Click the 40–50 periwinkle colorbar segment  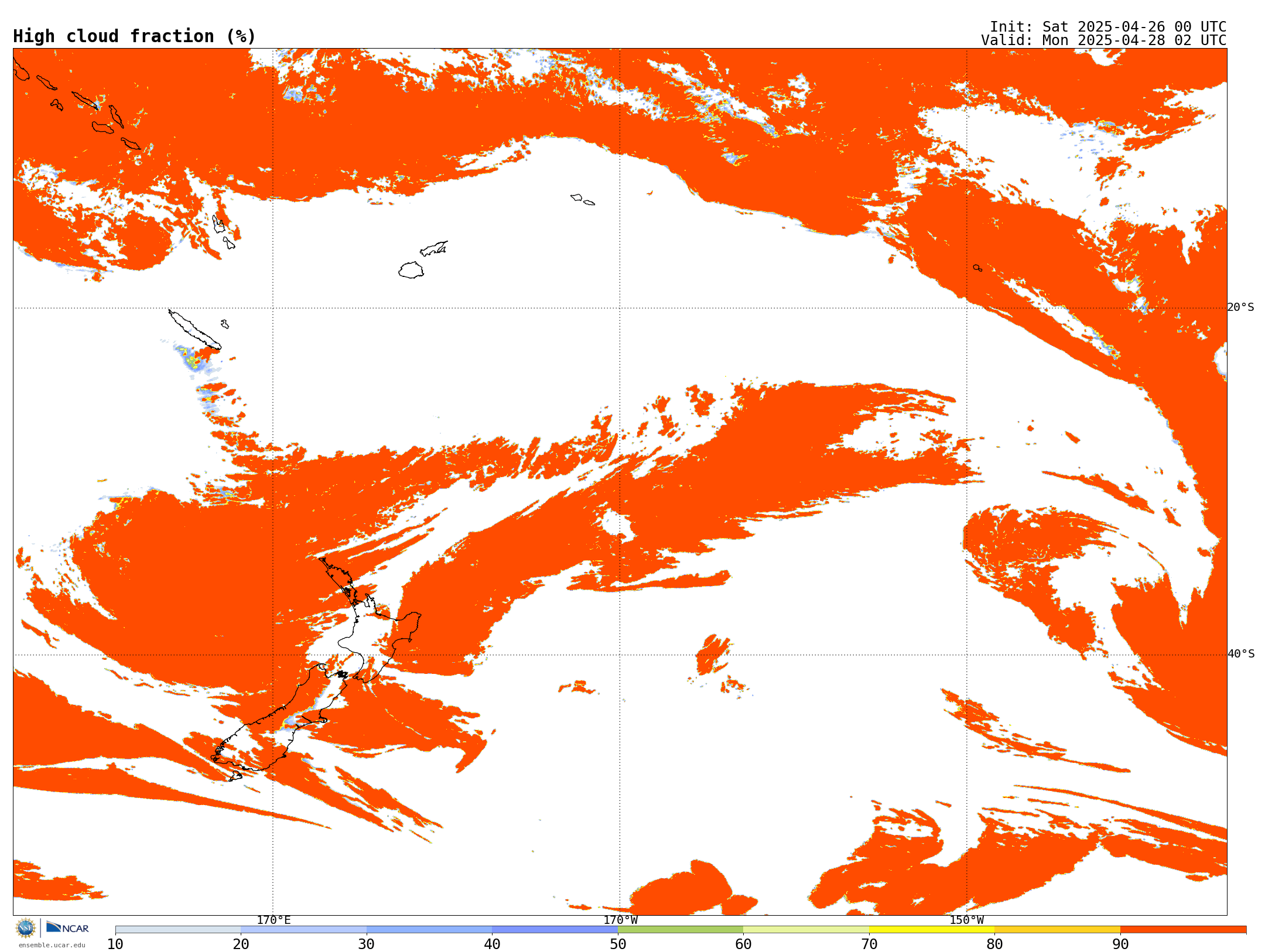(555, 930)
